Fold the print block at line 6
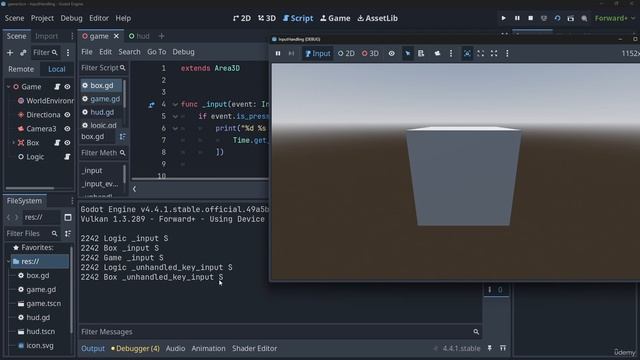640x360 pixels. (x=175, y=128)
